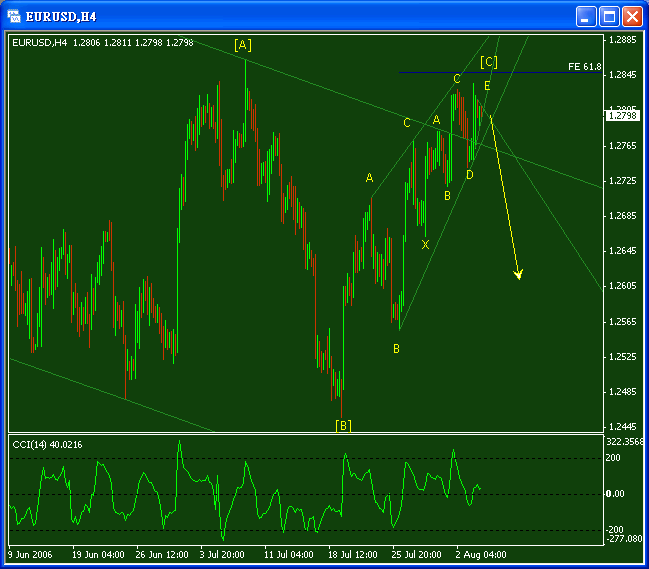Click the CCI -200 level label

[615, 529]
